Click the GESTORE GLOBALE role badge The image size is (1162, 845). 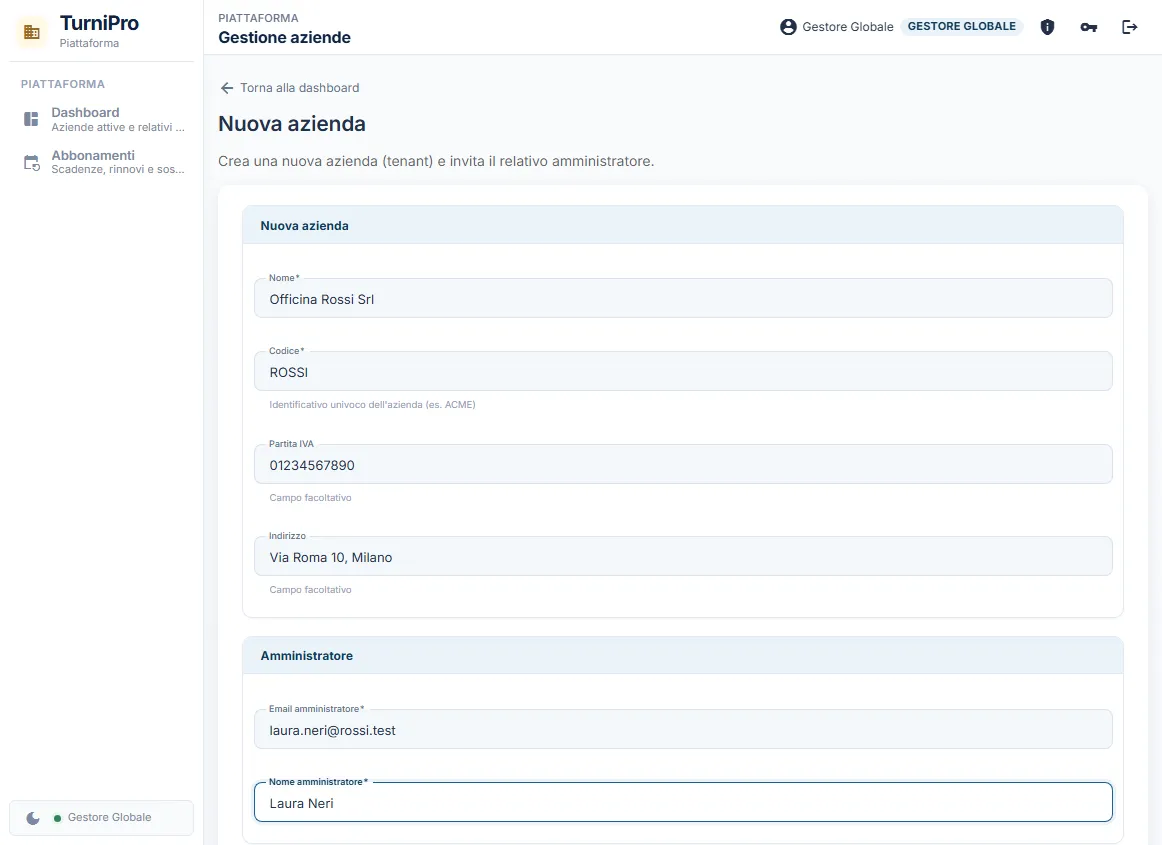coord(962,27)
